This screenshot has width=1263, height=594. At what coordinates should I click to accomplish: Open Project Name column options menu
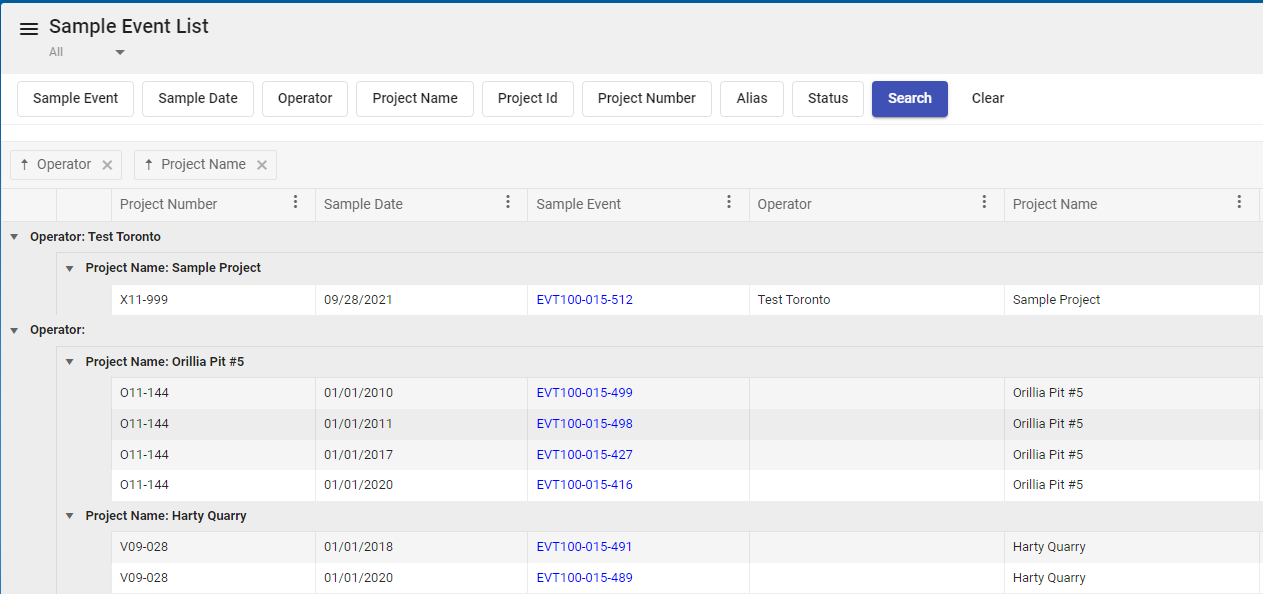pyautogui.click(x=1239, y=203)
